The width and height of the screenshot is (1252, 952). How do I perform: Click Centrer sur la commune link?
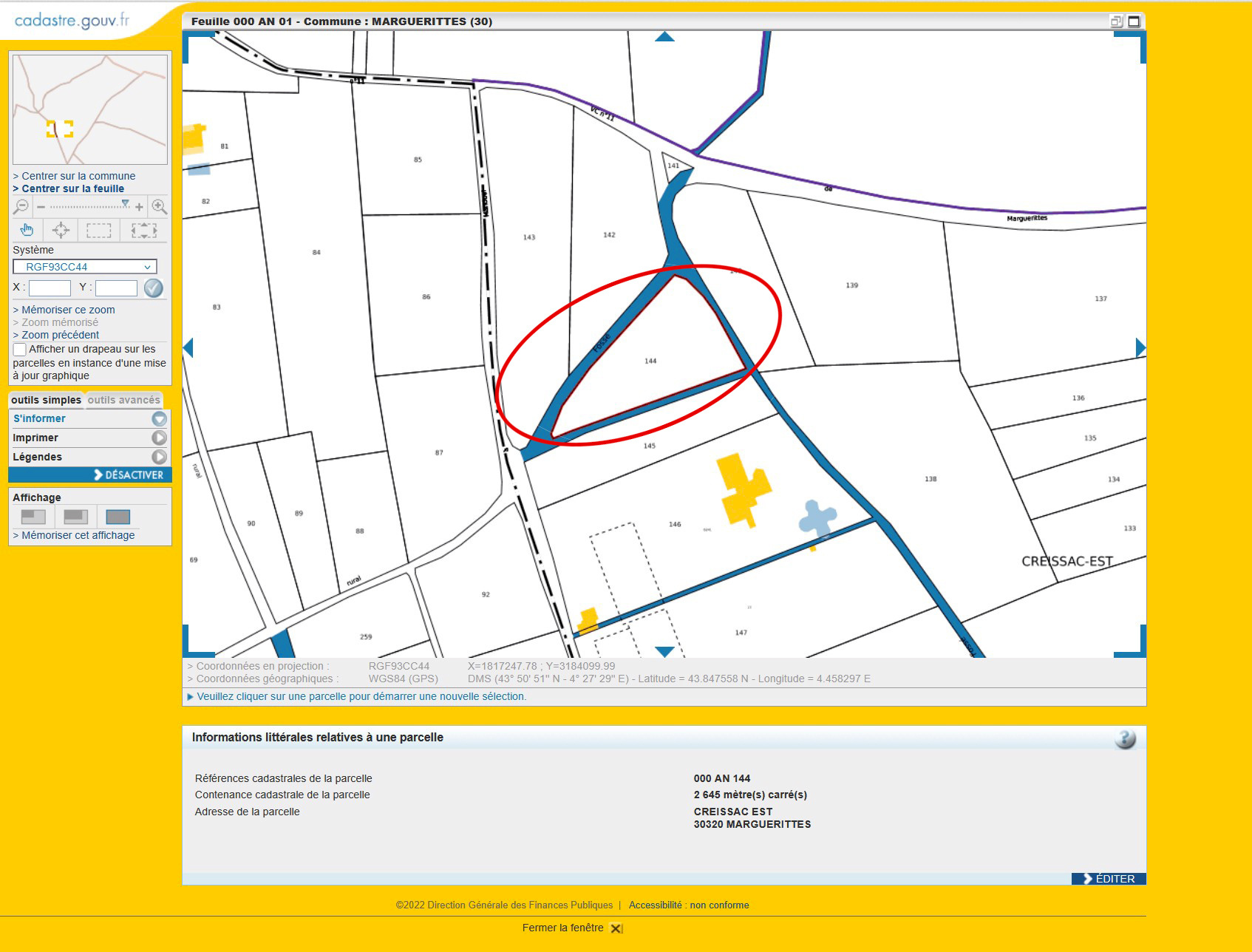(x=78, y=176)
